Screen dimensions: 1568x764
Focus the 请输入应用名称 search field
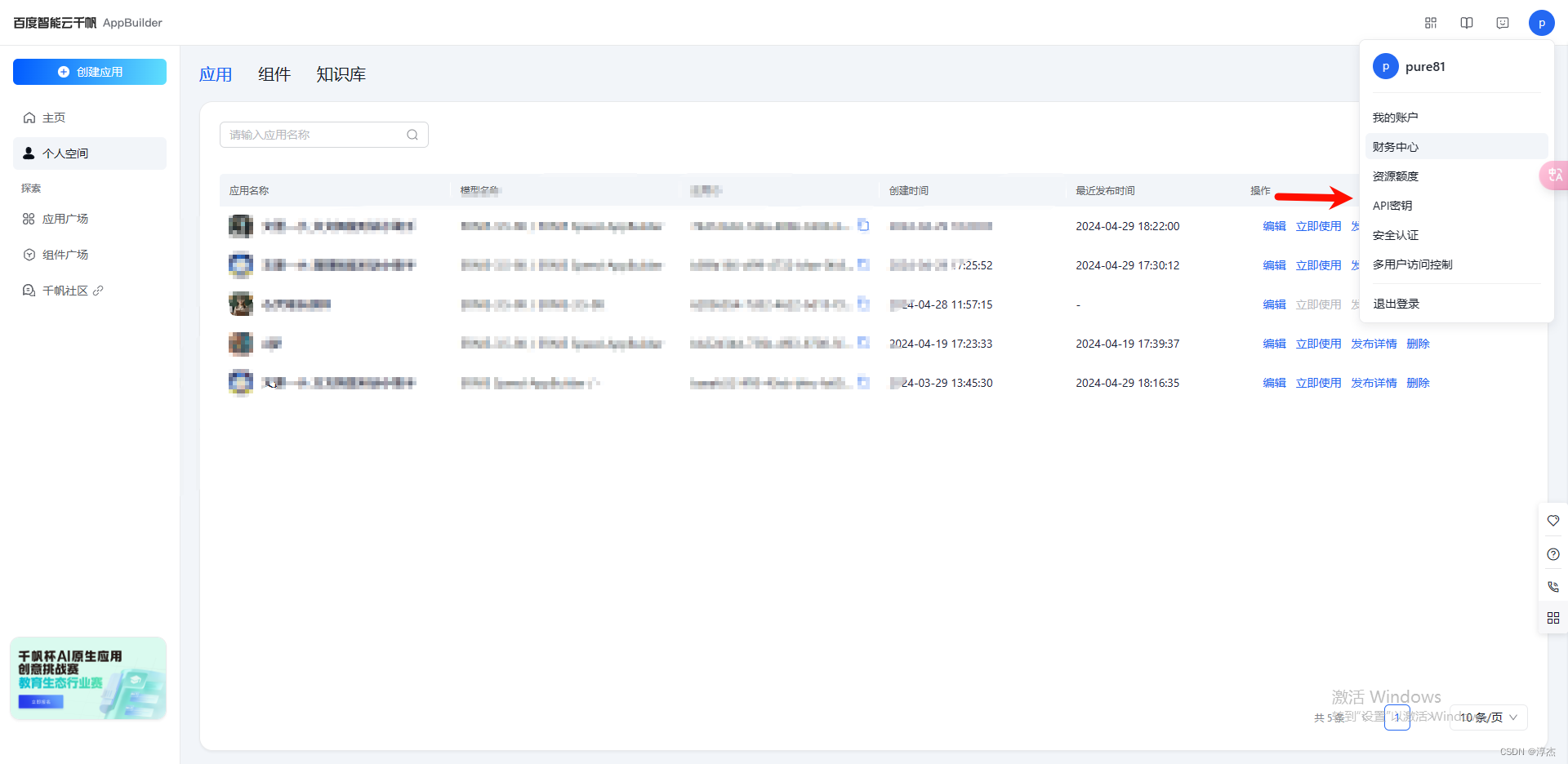pyautogui.click(x=324, y=135)
